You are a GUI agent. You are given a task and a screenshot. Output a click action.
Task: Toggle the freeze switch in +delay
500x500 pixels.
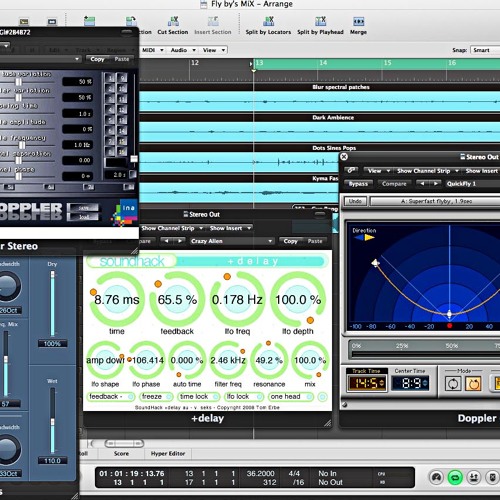click(x=156, y=397)
